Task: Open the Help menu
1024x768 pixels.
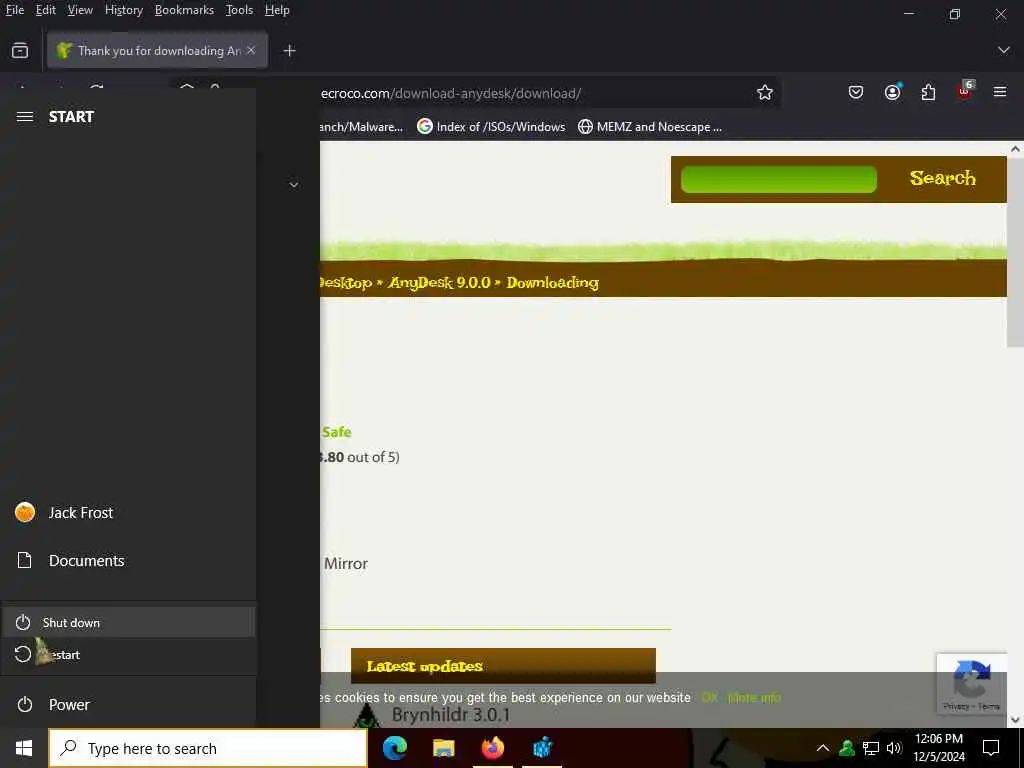Action: point(277,10)
